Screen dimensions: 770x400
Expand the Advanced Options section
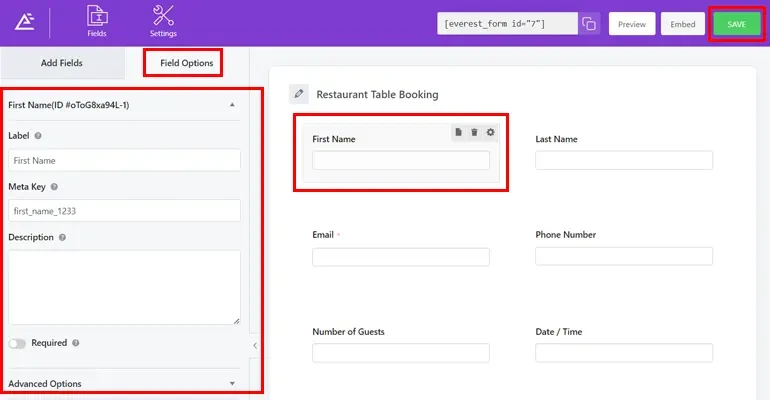pyautogui.click(x=232, y=383)
